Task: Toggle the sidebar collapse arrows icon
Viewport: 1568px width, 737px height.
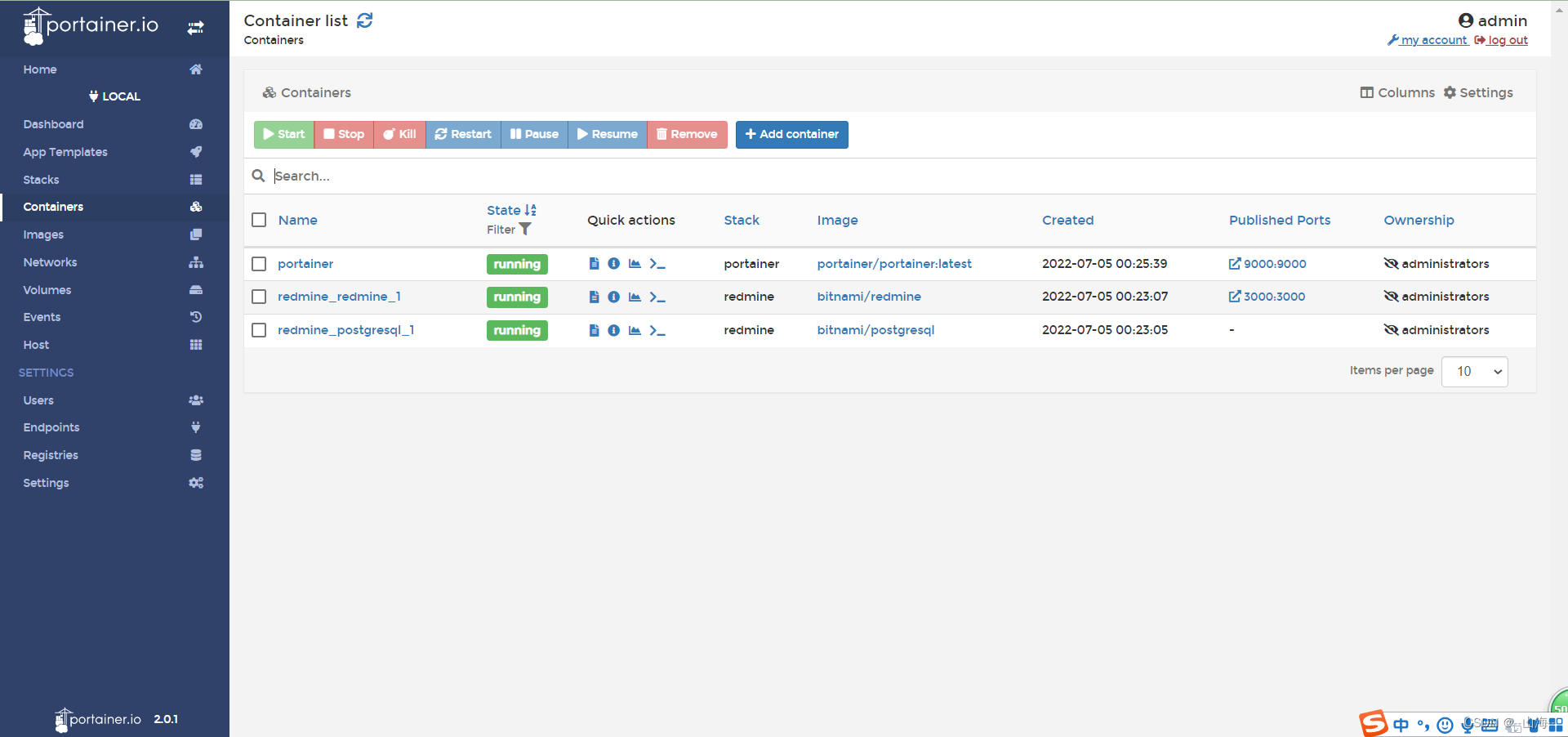Action: click(x=196, y=28)
